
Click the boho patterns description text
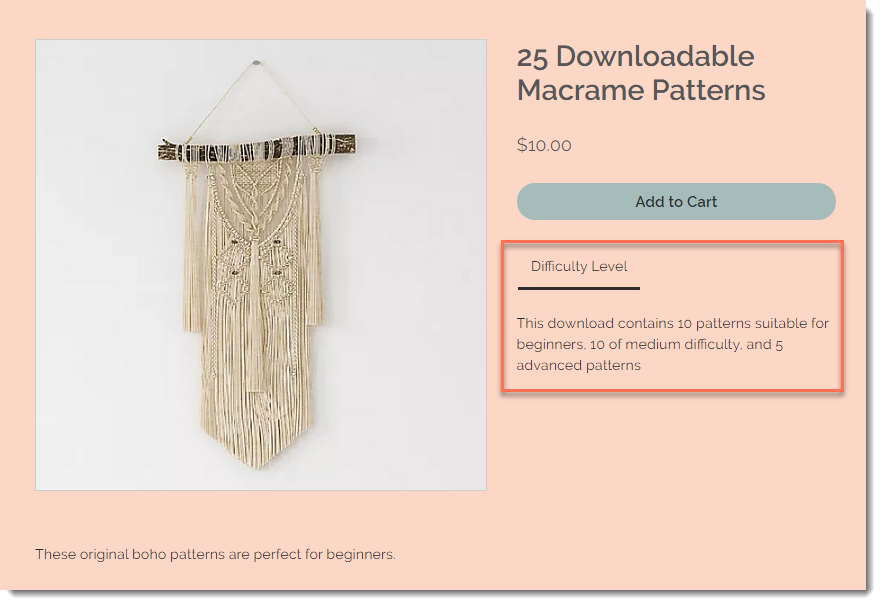(215, 554)
